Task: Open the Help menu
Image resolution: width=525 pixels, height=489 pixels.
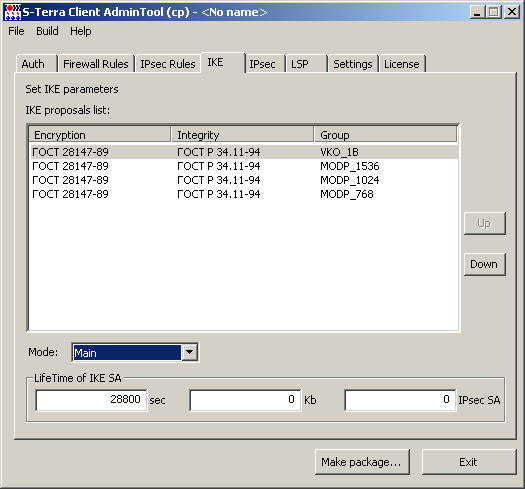Action: (80, 31)
